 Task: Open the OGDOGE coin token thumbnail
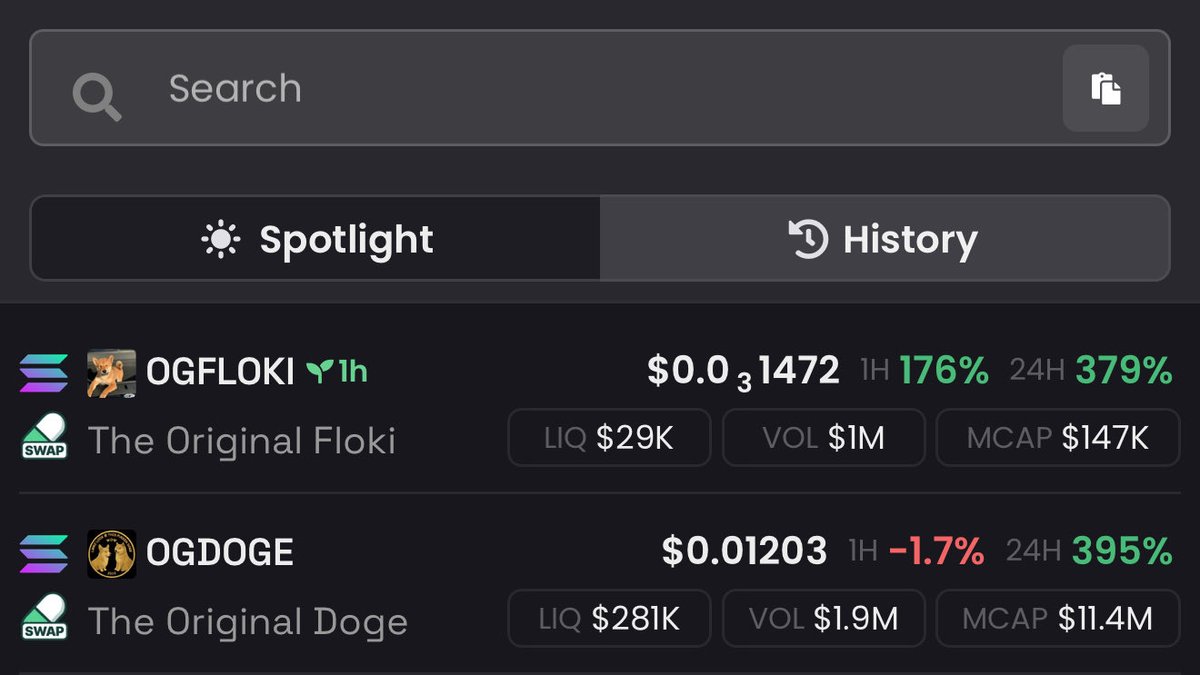tap(111, 553)
